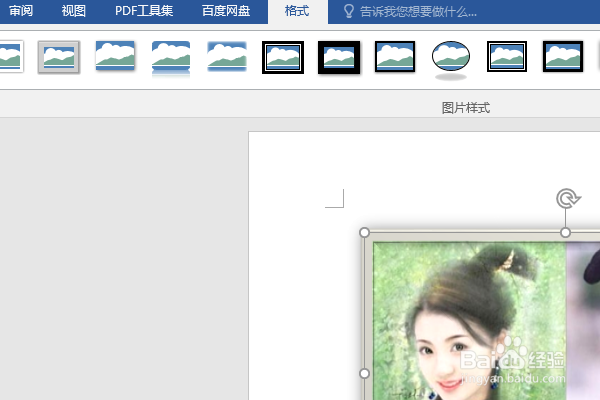Screen dimensions: 600x400
Task: Click the left-middle resize handle of the picture
Action: tap(364, 373)
